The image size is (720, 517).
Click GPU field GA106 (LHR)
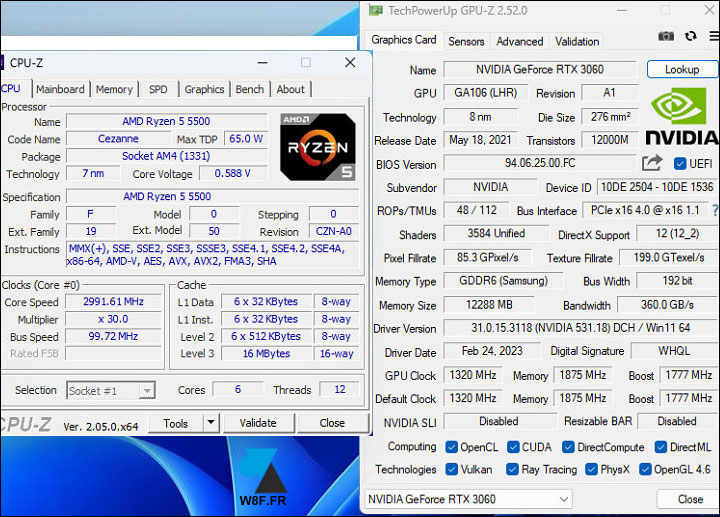pyautogui.click(x=485, y=93)
